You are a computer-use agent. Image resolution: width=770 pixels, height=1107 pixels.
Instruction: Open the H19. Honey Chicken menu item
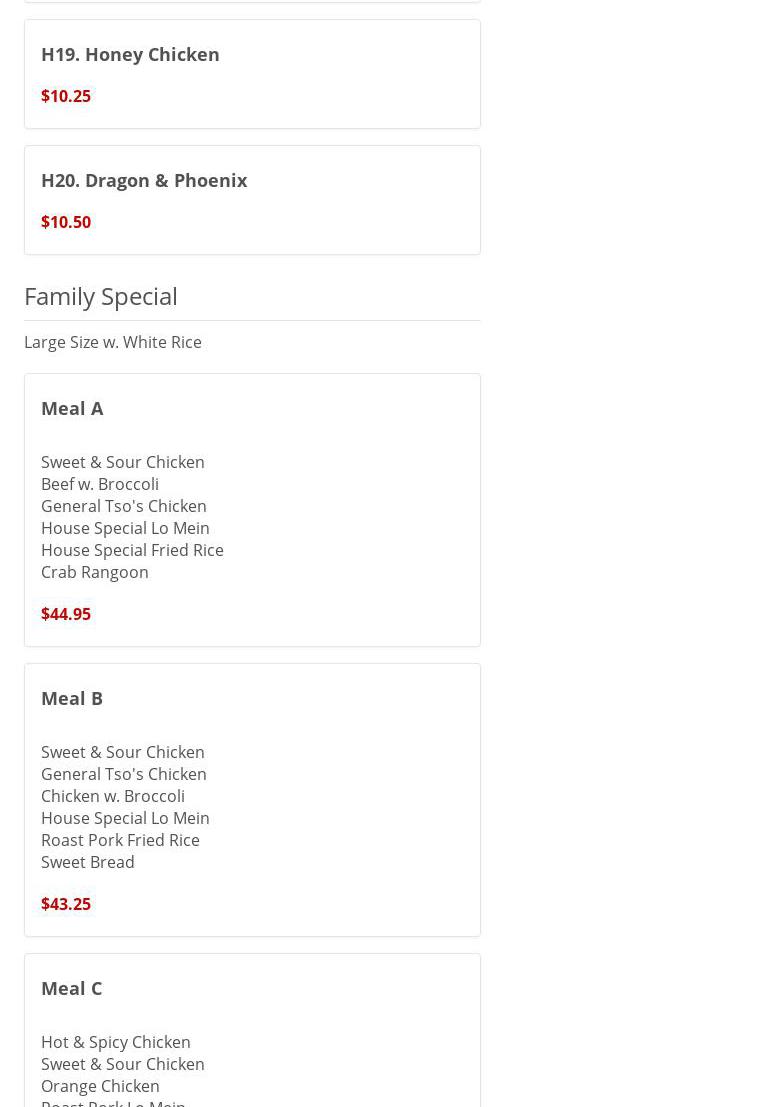coord(130,54)
